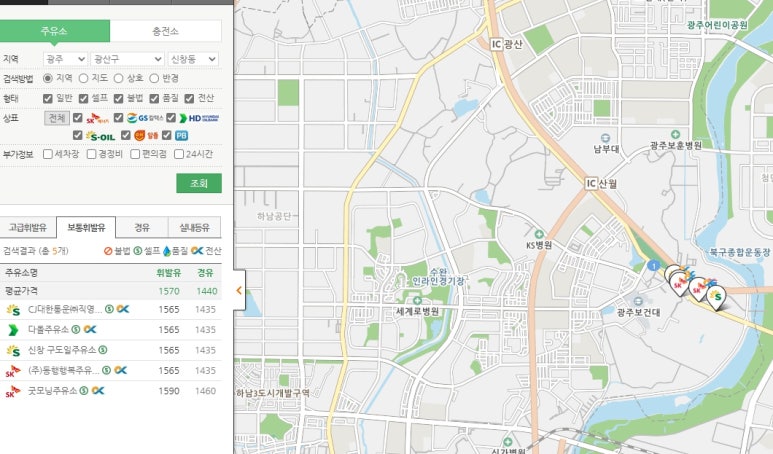
Task: Click the 품질 water-drop legend icon
Action: pyautogui.click(x=167, y=251)
